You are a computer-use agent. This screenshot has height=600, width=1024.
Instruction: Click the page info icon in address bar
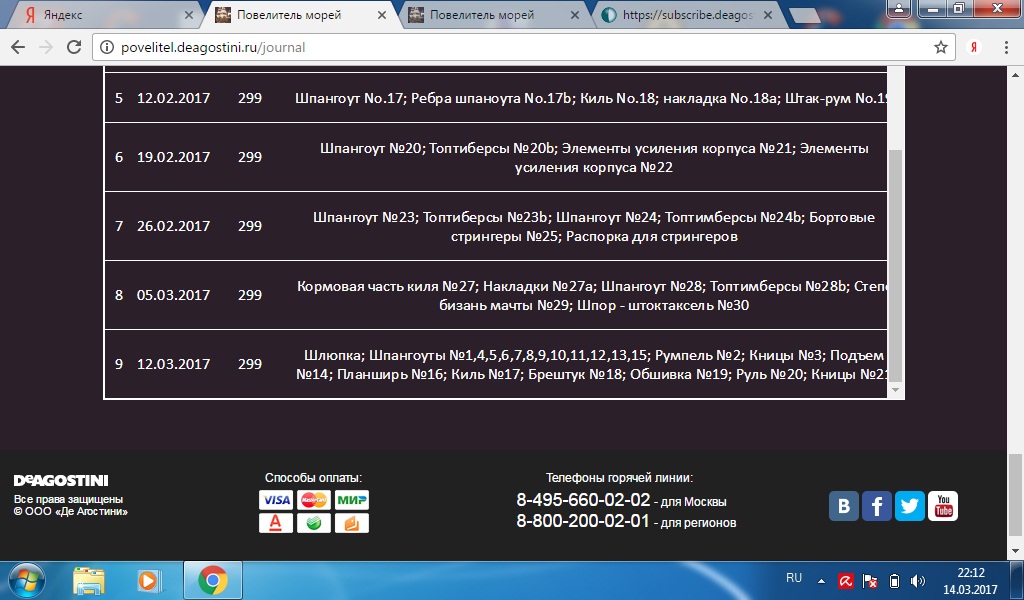pos(107,47)
